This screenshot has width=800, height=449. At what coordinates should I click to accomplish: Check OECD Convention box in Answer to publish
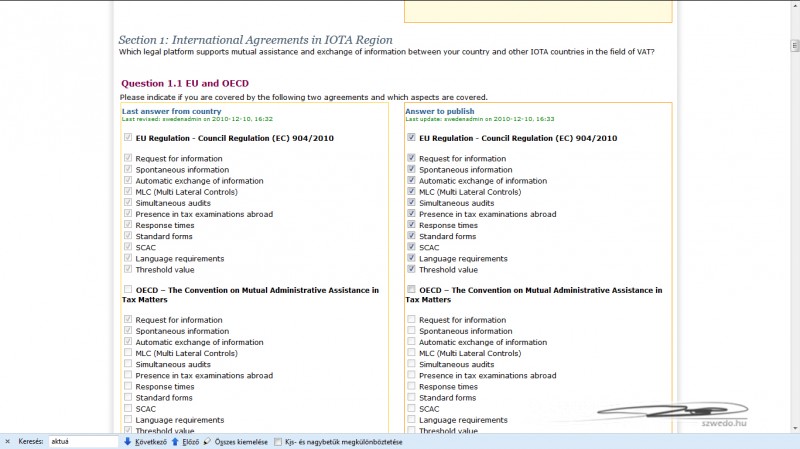tap(412, 290)
